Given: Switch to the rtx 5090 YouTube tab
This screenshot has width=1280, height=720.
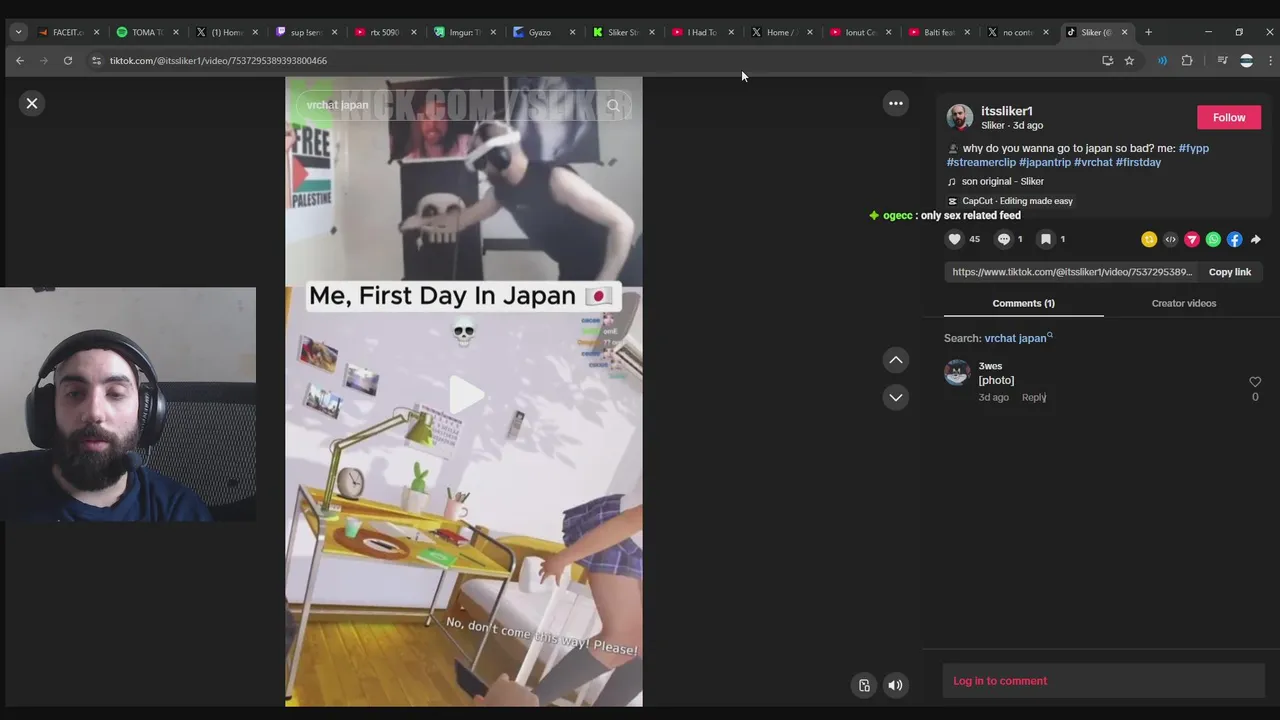Looking at the screenshot, I should [384, 32].
